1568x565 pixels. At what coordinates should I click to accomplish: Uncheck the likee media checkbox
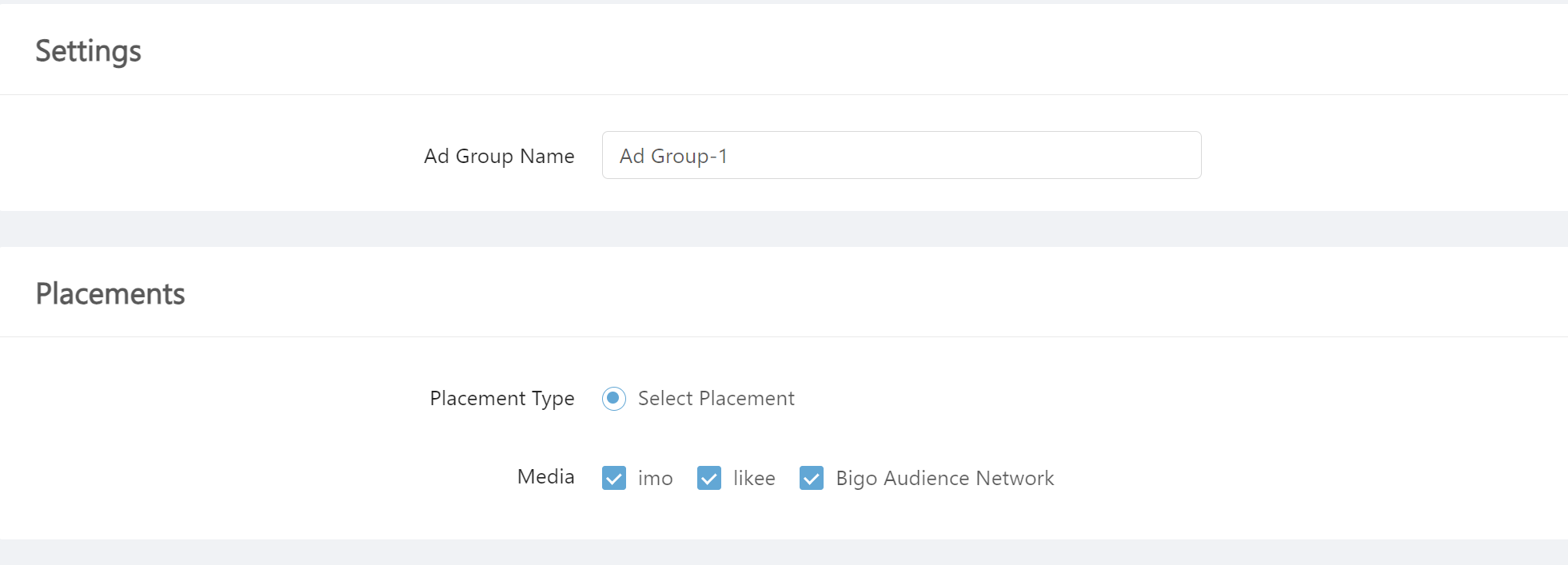pyautogui.click(x=709, y=478)
